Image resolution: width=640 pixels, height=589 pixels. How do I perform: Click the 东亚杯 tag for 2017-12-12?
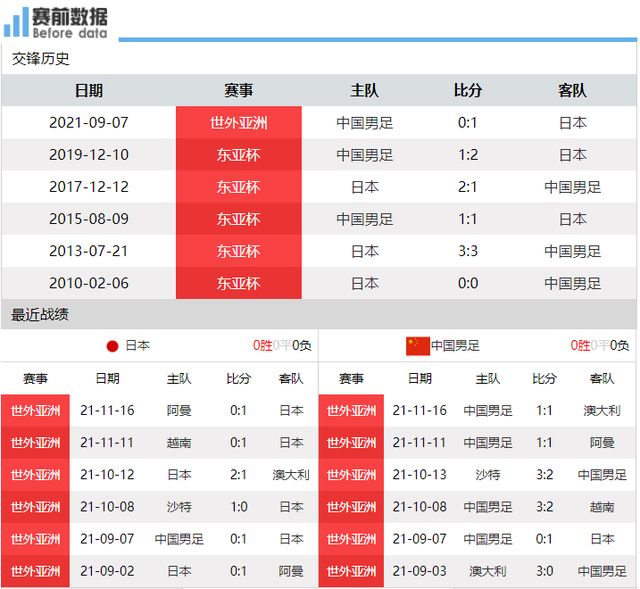click(x=239, y=187)
